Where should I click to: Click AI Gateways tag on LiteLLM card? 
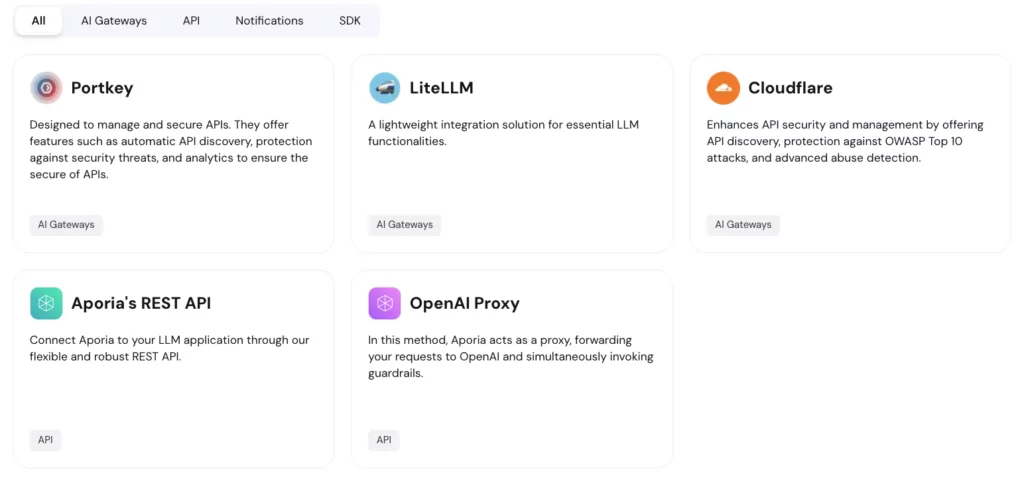coord(404,225)
